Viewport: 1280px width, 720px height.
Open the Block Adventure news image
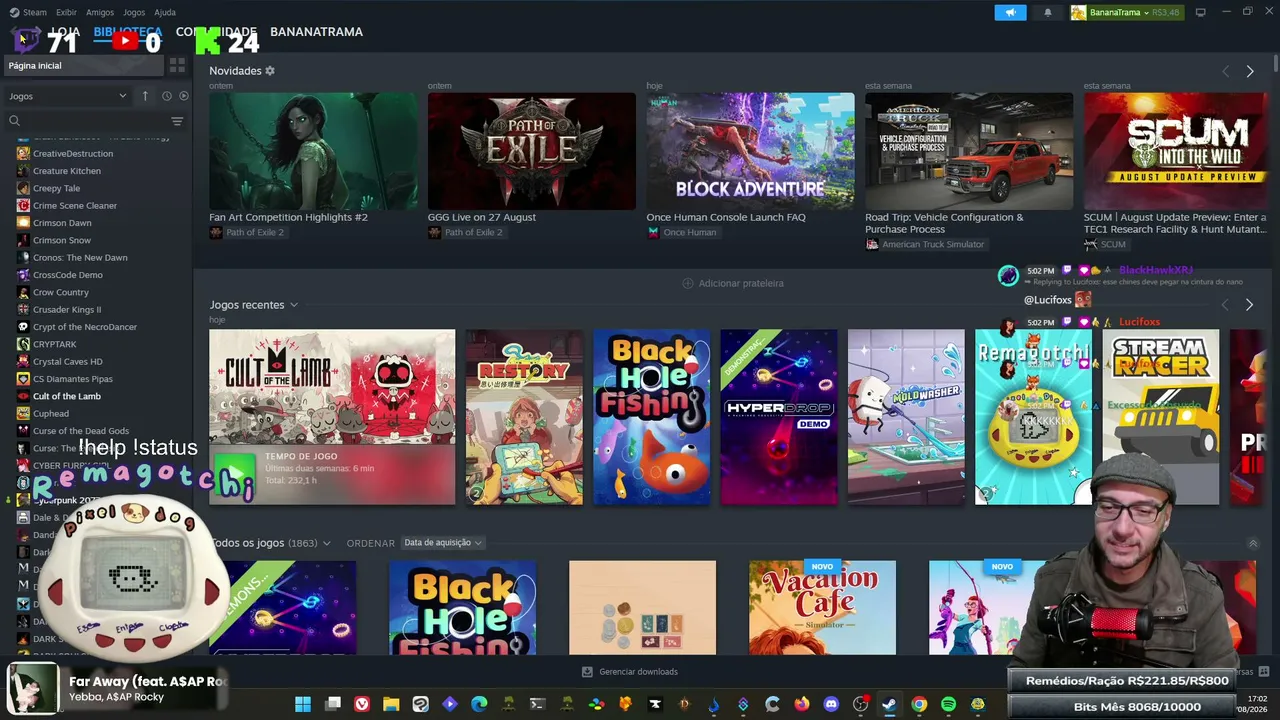[750, 151]
